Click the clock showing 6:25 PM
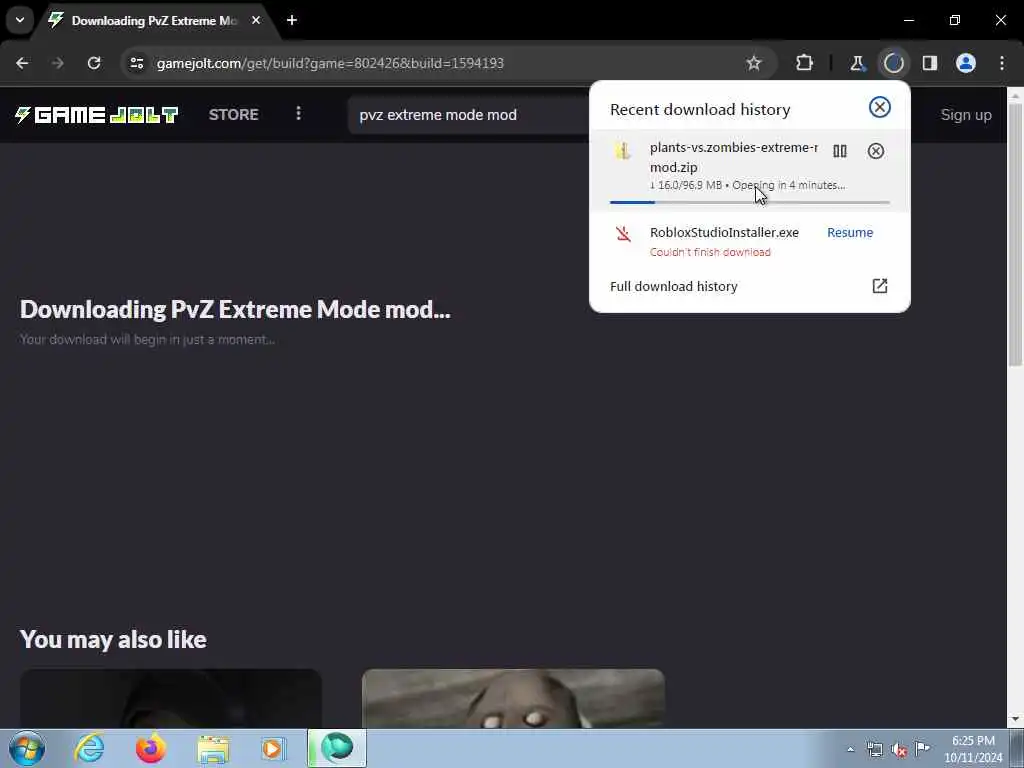Image resolution: width=1024 pixels, height=768 pixels. pyautogui.click(x=973, y=741)
